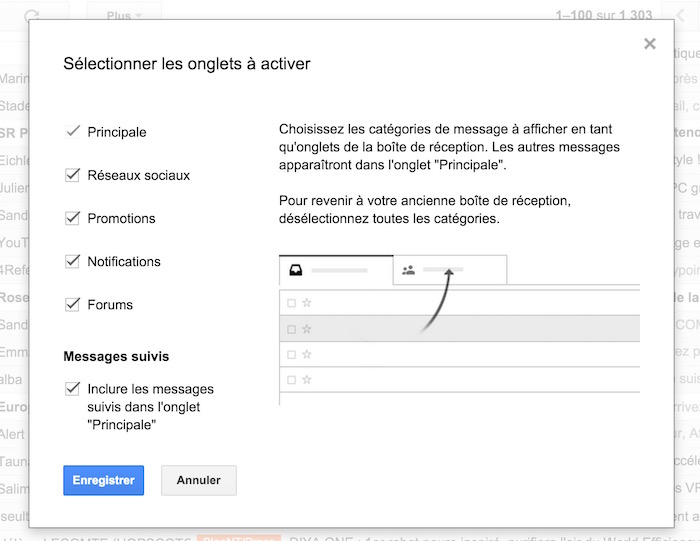Uncheck Inclure les messages suivis option
This screenshot has height=541, width=700.
pyautogui.click(x=72, y=388)
